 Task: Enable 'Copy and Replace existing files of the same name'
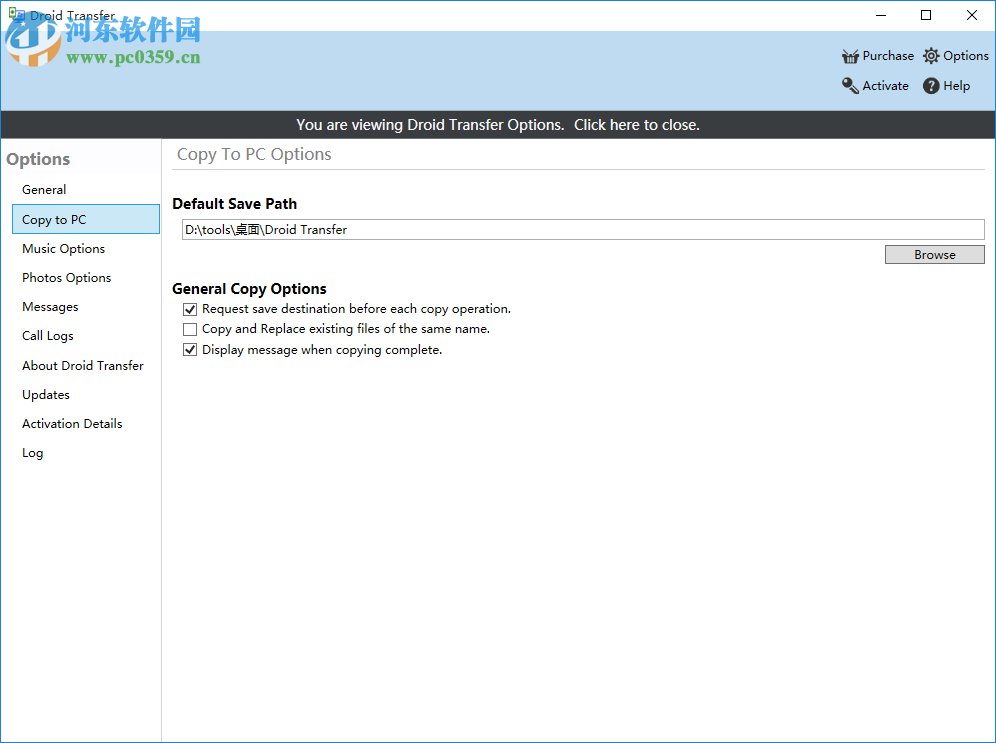(190, 329)
